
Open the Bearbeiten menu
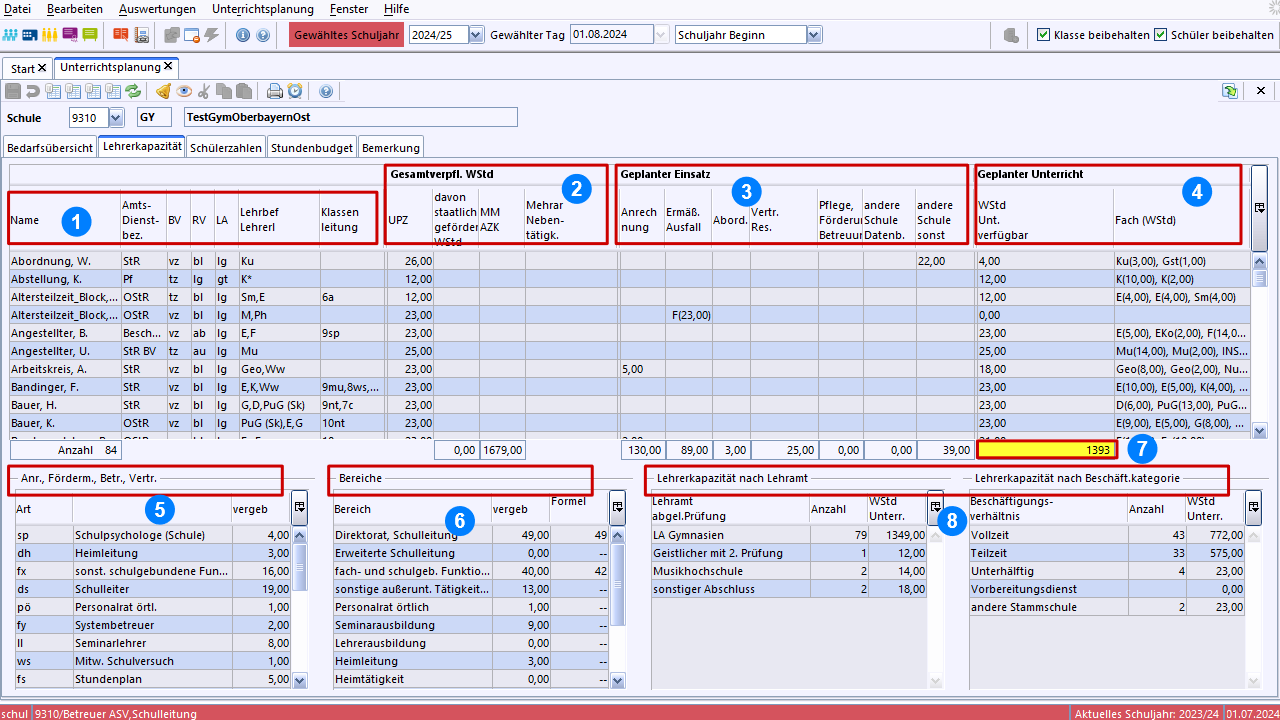click(74, 8)
